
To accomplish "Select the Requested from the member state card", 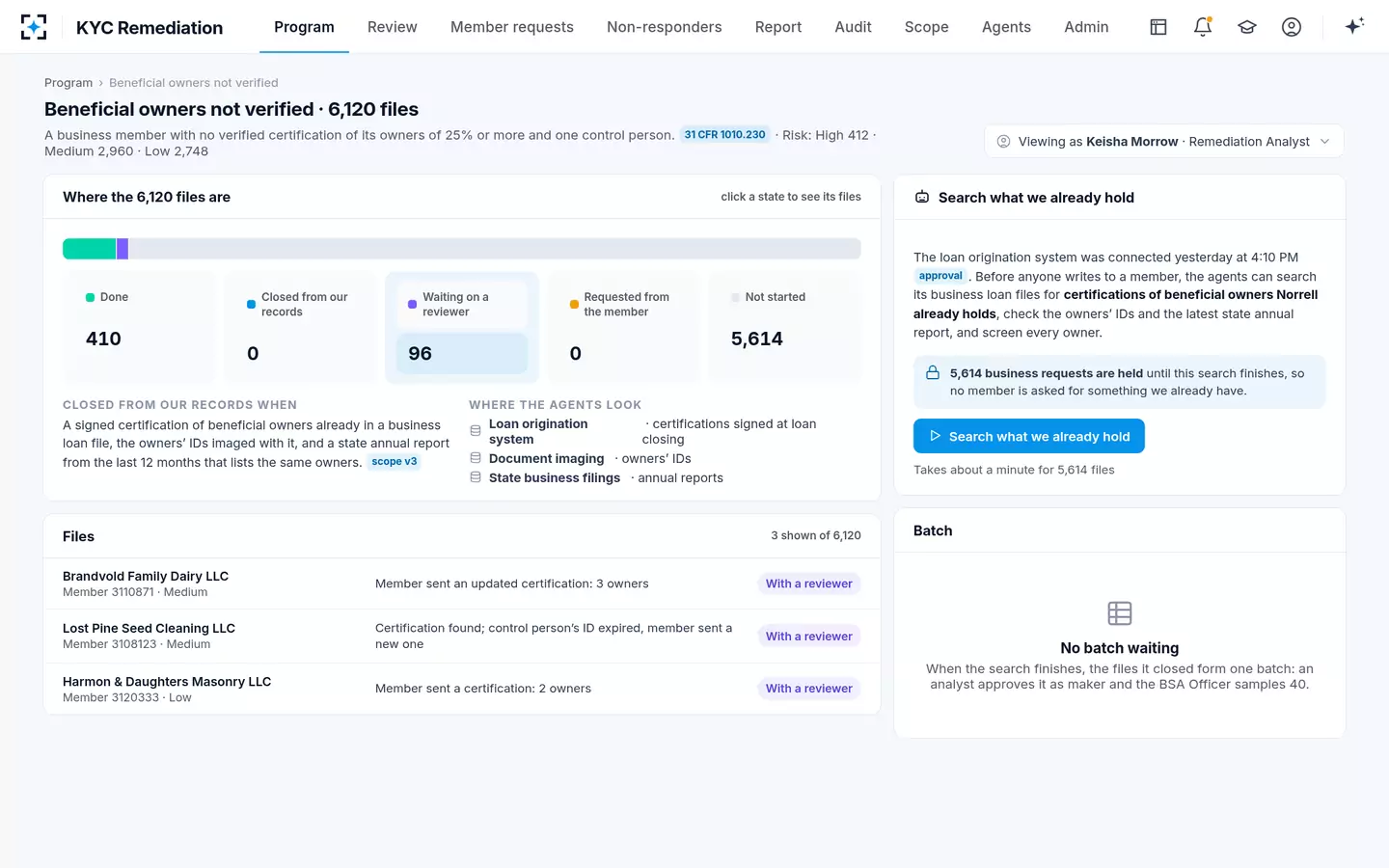I will click(x=623, y=328).
